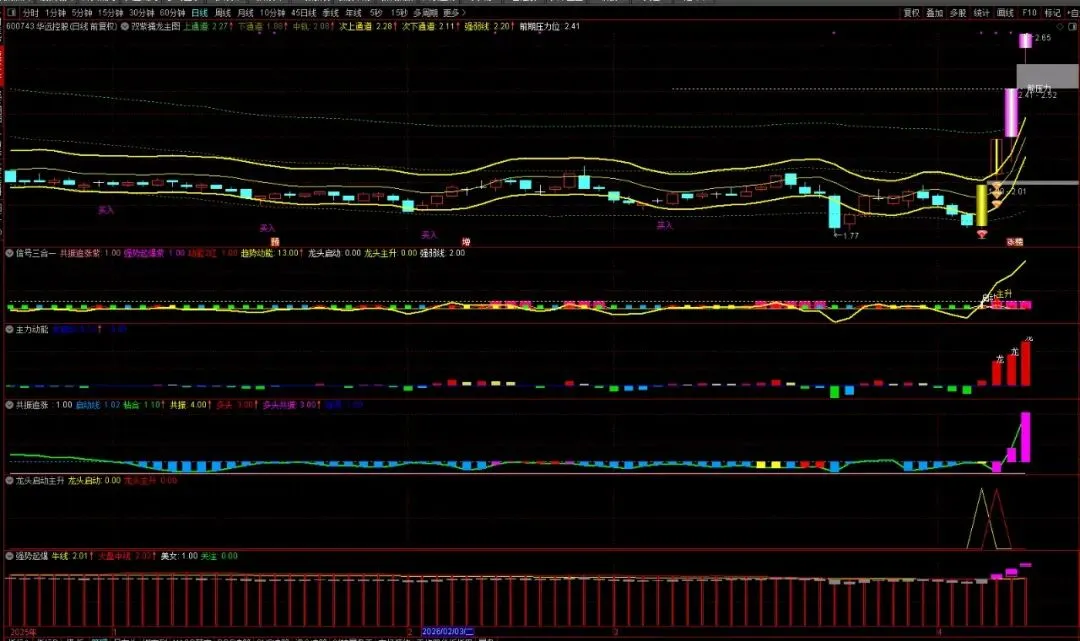This screenshot has height=641, width=1080.
Task: Click the 2.65 high price label
Action: point(1042,38)
